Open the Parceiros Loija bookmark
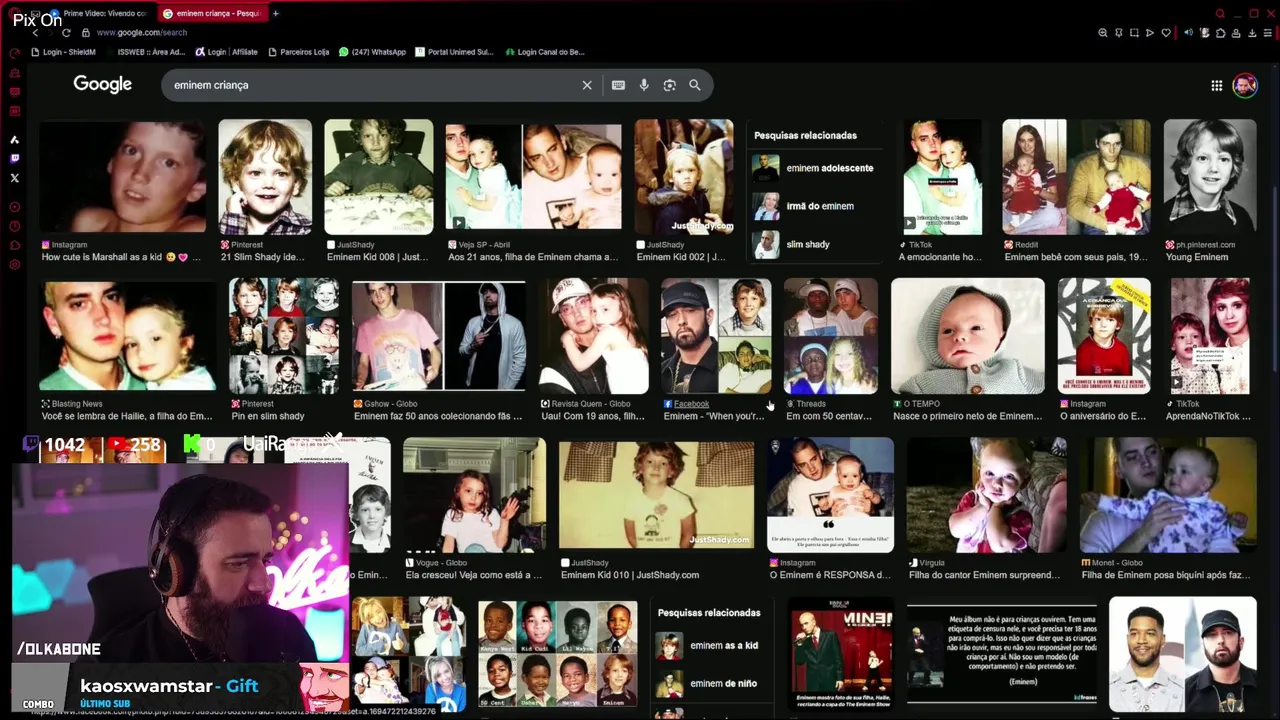Image resolution: width=1280 pixels, height=720 pixels. 298,52
